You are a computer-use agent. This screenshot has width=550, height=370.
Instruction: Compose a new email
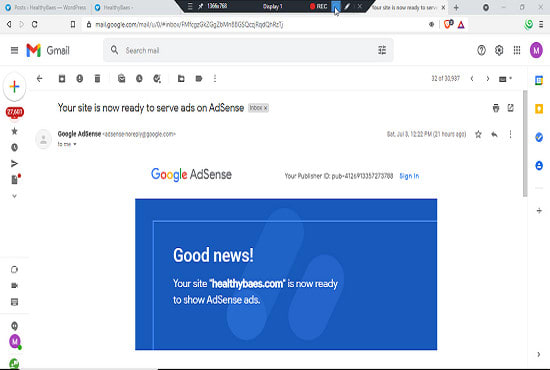click(x=14, y=87)
